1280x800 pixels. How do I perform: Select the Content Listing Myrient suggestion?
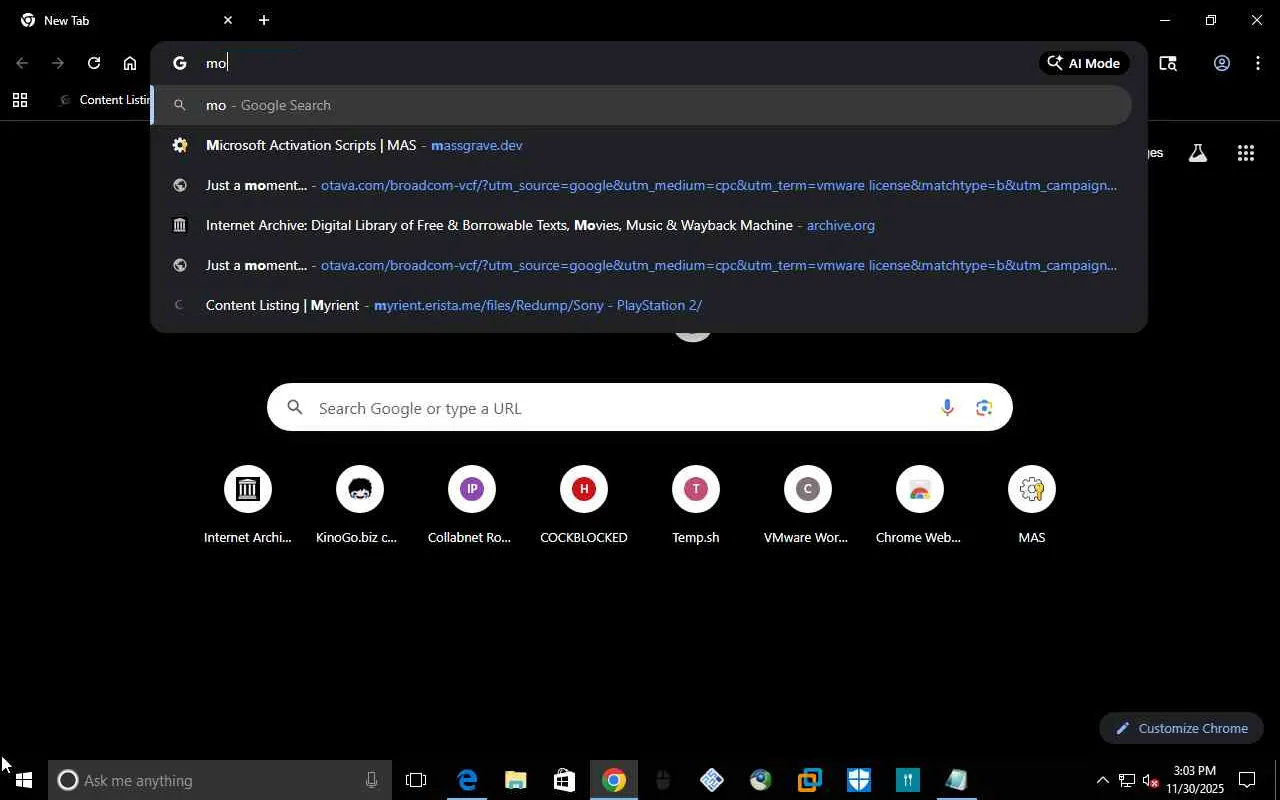pos(641,305)
